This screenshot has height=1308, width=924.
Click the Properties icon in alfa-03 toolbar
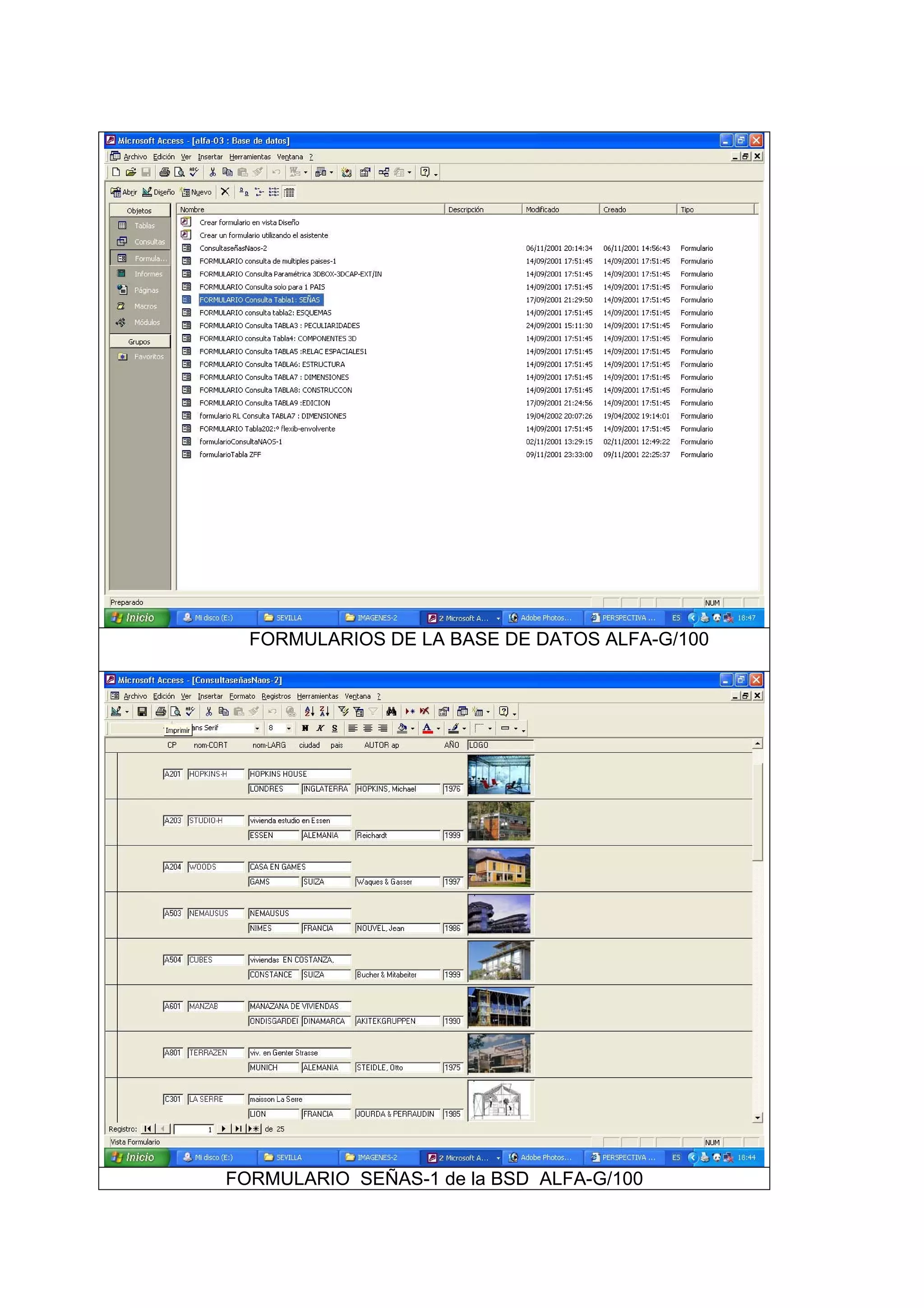[365, 172]
